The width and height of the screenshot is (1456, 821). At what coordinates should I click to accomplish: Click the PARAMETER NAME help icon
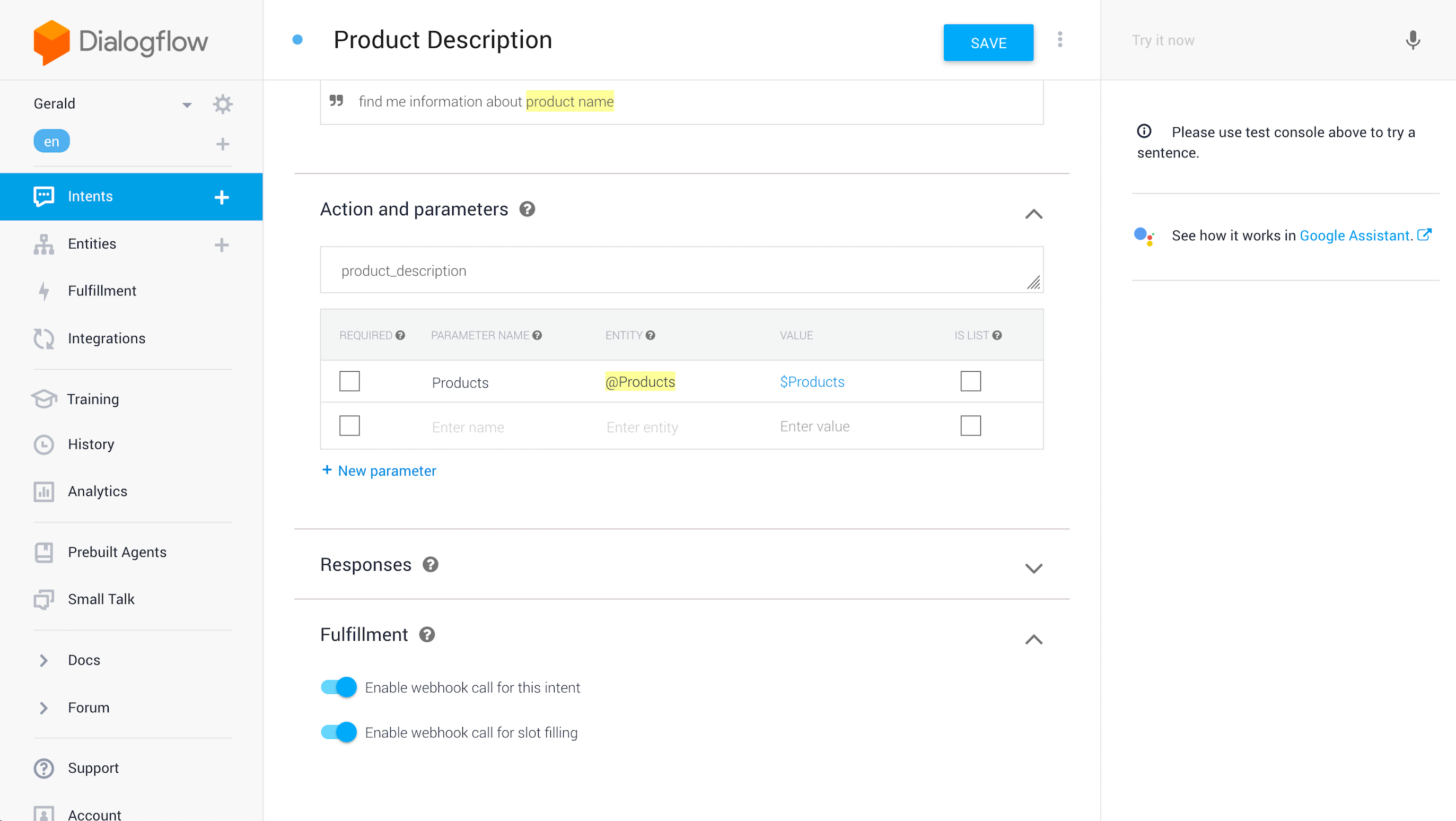point(537,336)
